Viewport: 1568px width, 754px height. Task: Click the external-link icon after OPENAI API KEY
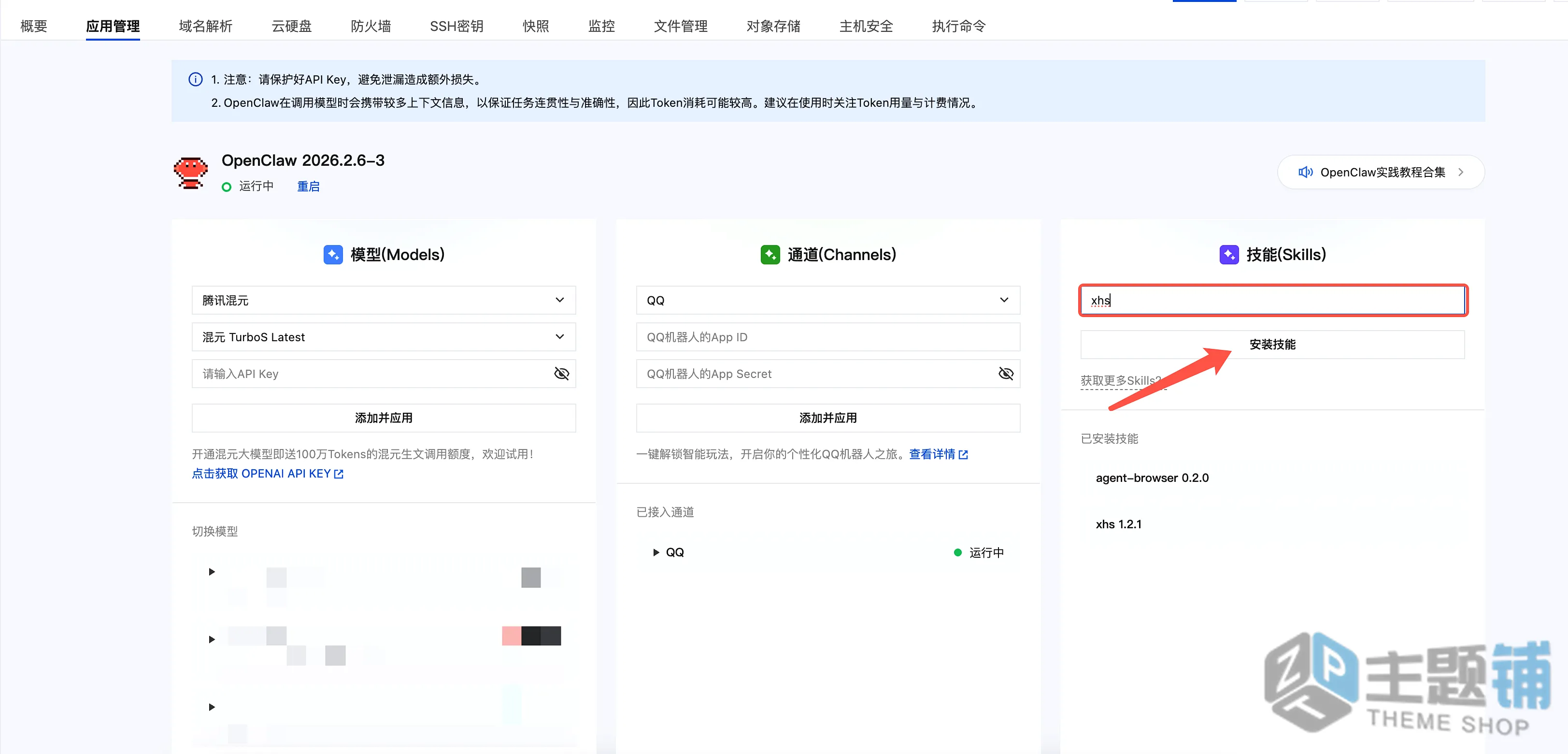[339, 474]
